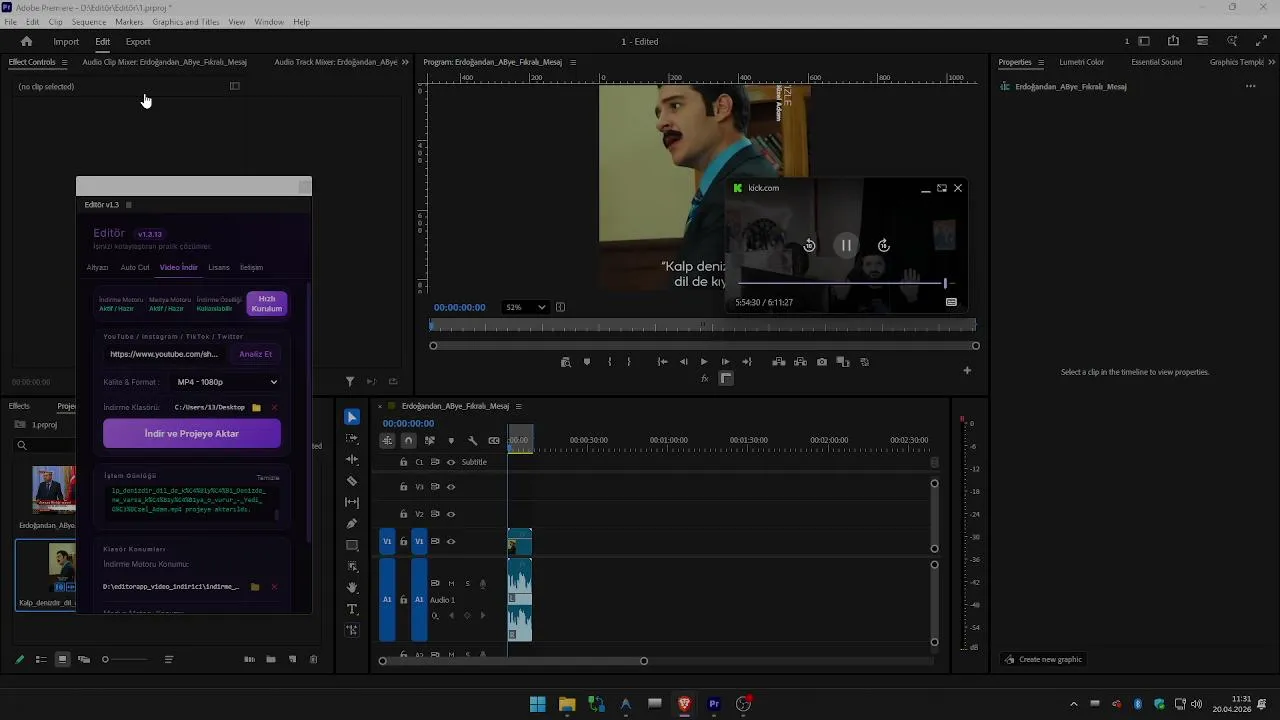1280x720 pixels.
Task: Click the YouTube URL input field
Action: click(166, 354)
